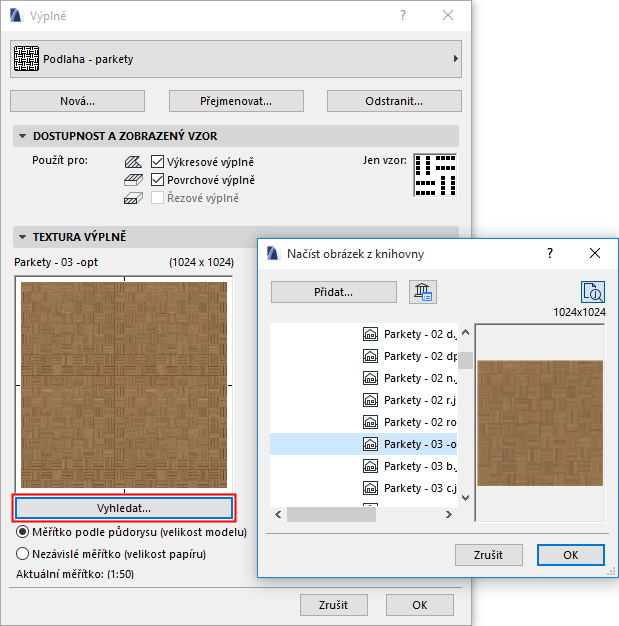Close the Načíst obrázek z knihovny dialog
619x626 pixels.
[x=595, y=253]
